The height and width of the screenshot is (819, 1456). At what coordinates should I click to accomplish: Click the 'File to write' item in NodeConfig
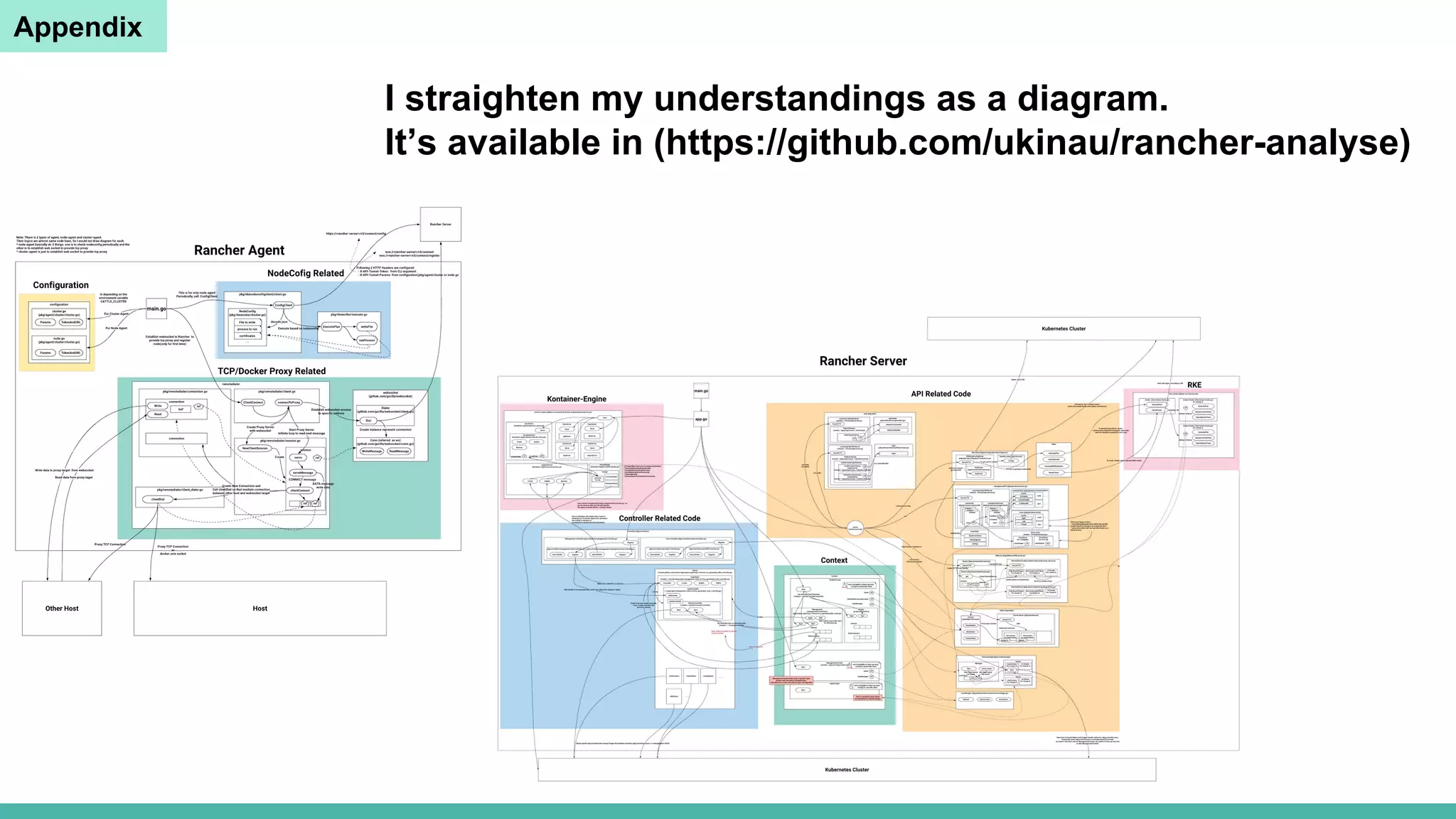click(247, 322)
